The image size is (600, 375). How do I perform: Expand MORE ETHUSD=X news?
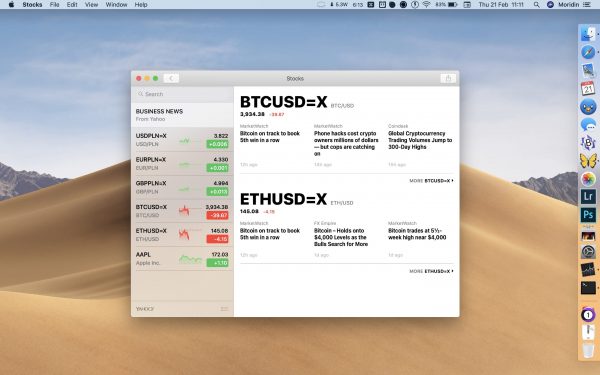pos(431,271)
